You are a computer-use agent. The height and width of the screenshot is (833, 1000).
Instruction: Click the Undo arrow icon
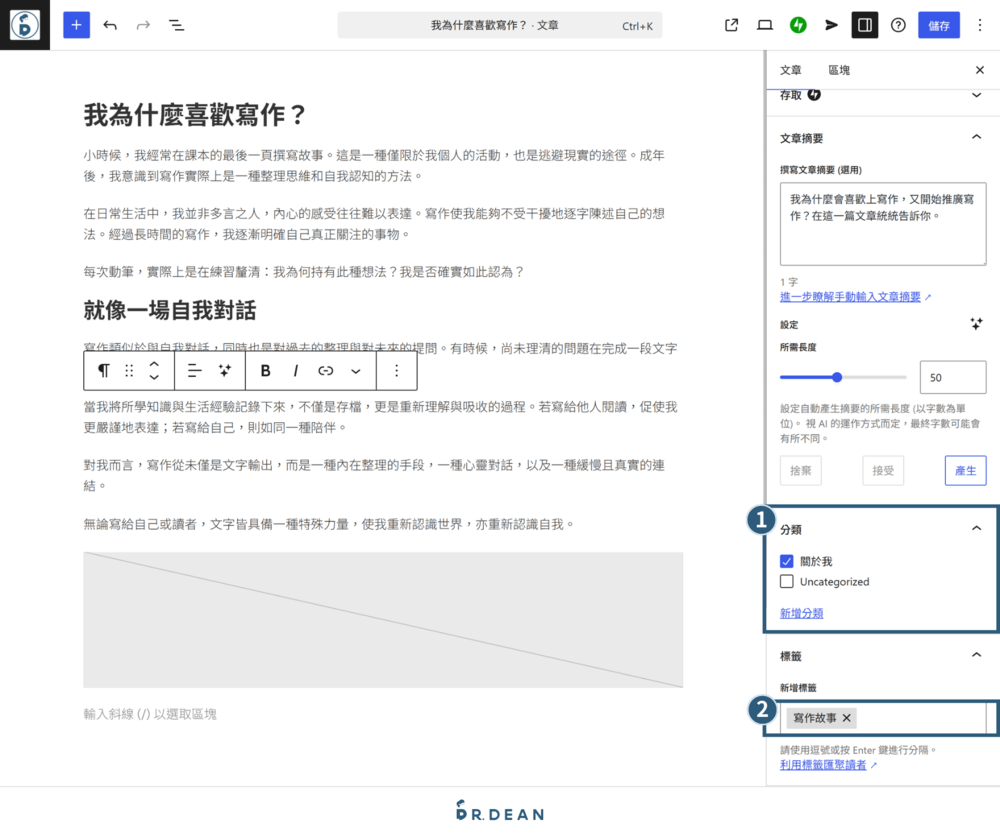pyautogui.click(x=110, y=24)
